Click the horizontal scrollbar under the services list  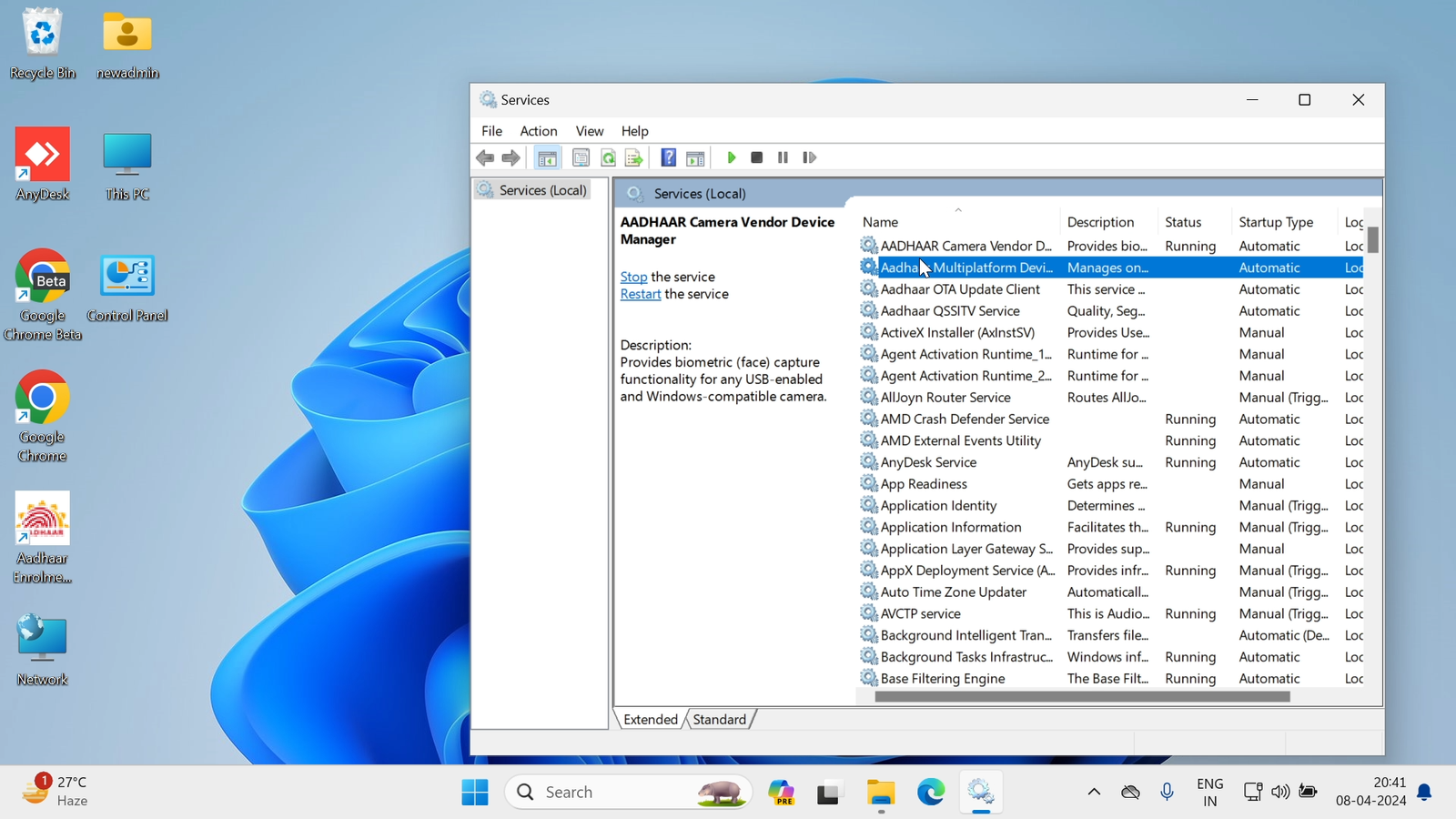click(1083, 697)
